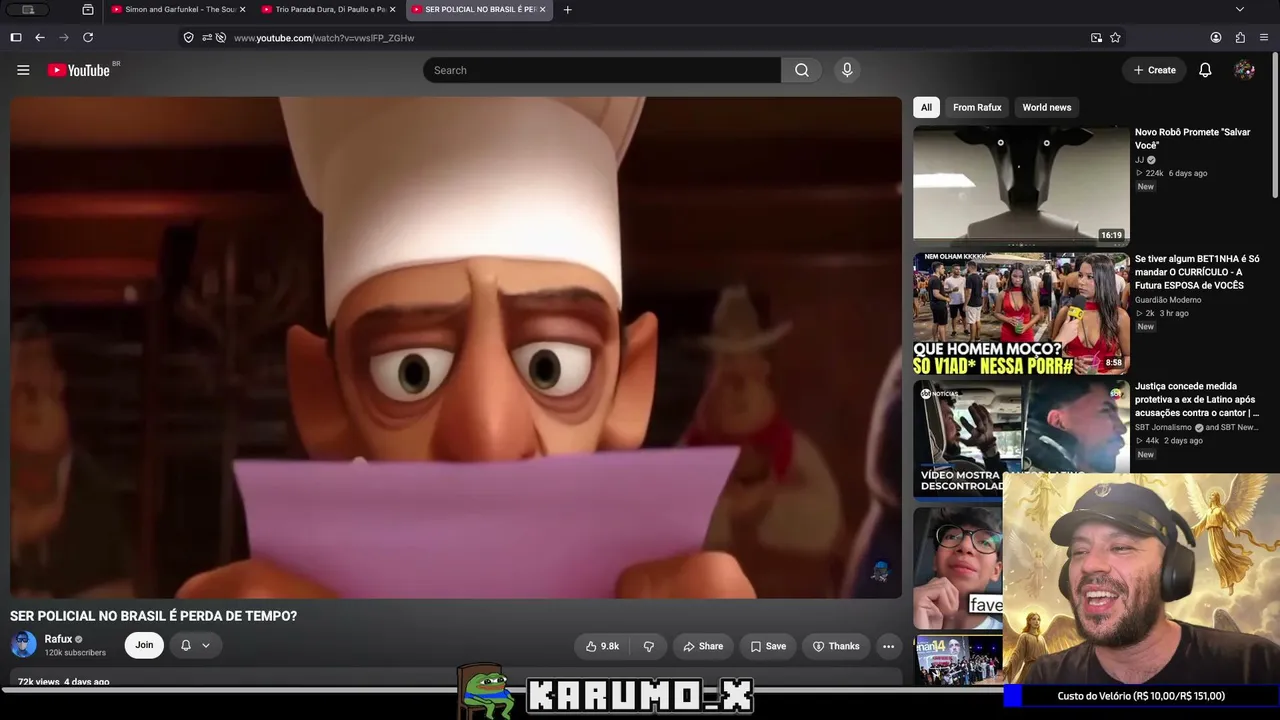Open the recent browsing history icon in the tab bar

pyautogui.click(x=88, y=10)
